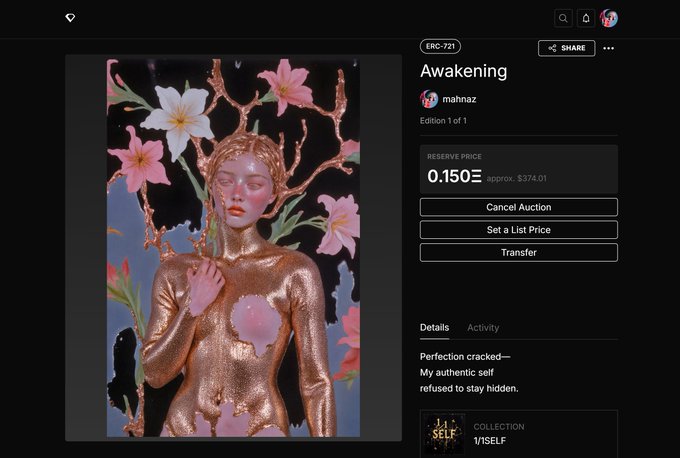Open the Awakening artwork image
The image size is (680, 458).
coord(233,248)
